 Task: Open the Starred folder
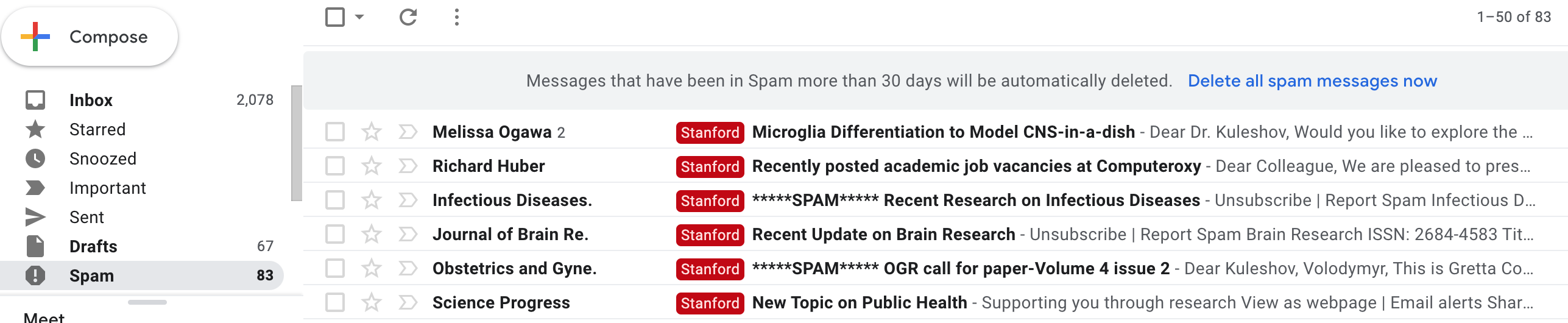click(97, 129)
